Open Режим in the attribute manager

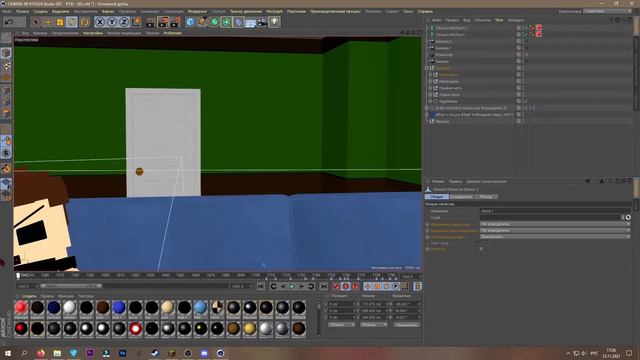[x=438, y=181]
